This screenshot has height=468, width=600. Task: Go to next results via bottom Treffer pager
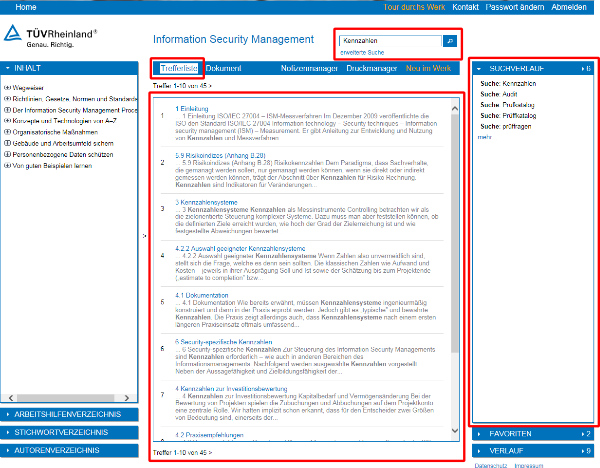click(x=210, y=452)
